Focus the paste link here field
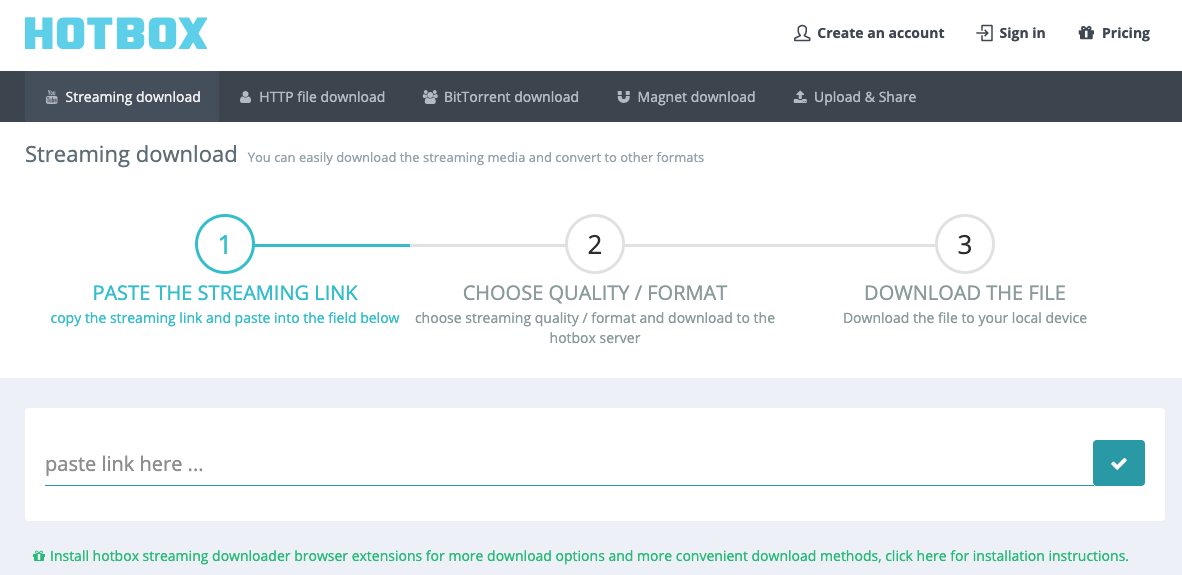Viewport: 1182px width, 575px height. click(x=568, y=463)
